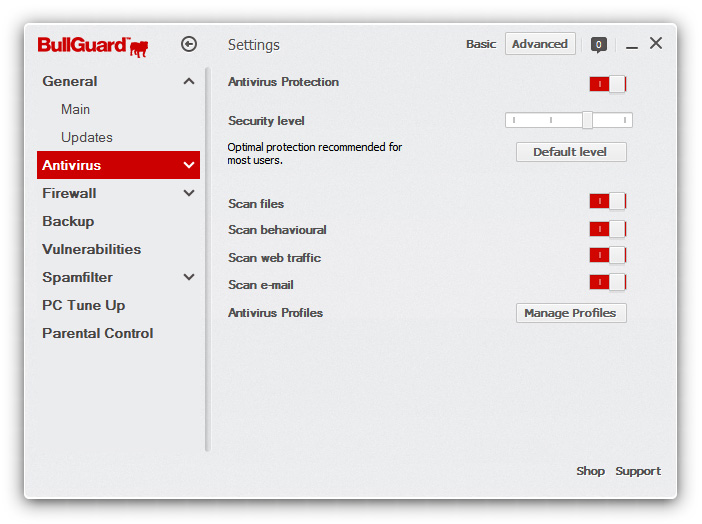Switch off Scan e-mail toggle

coord(608,282)
